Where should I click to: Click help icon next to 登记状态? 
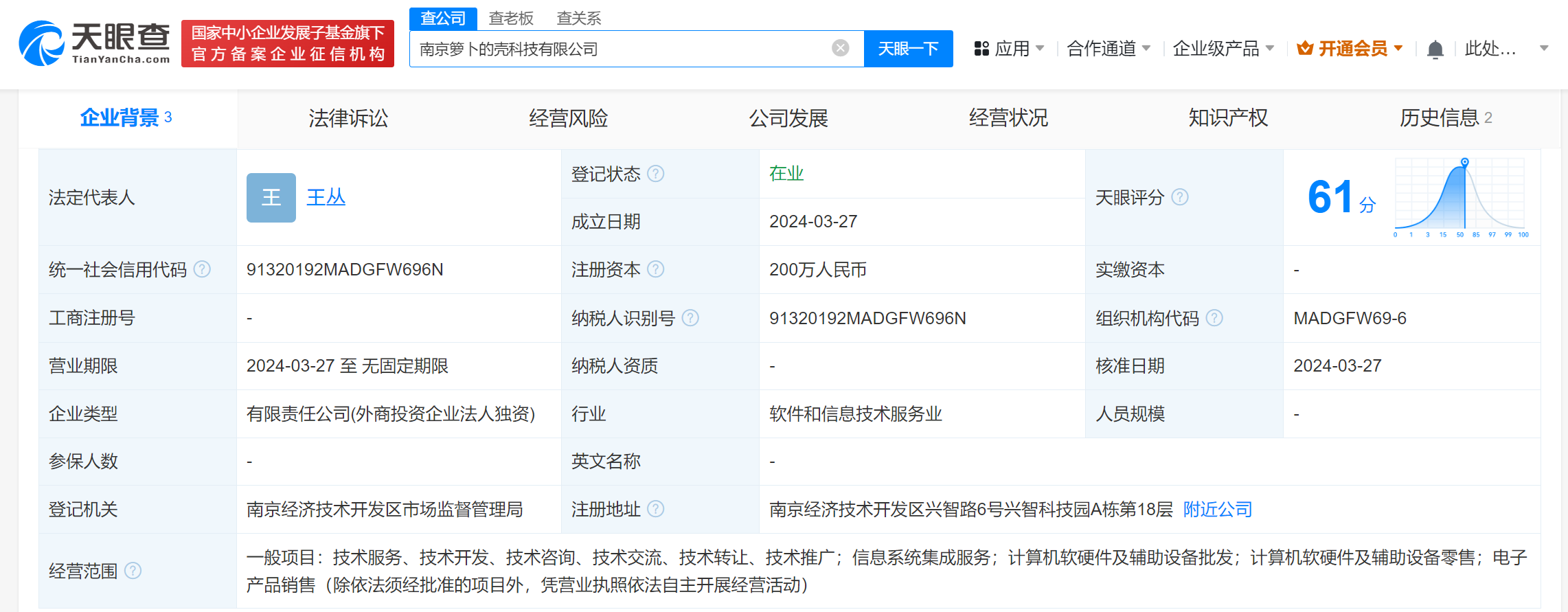tap(656, 174)
